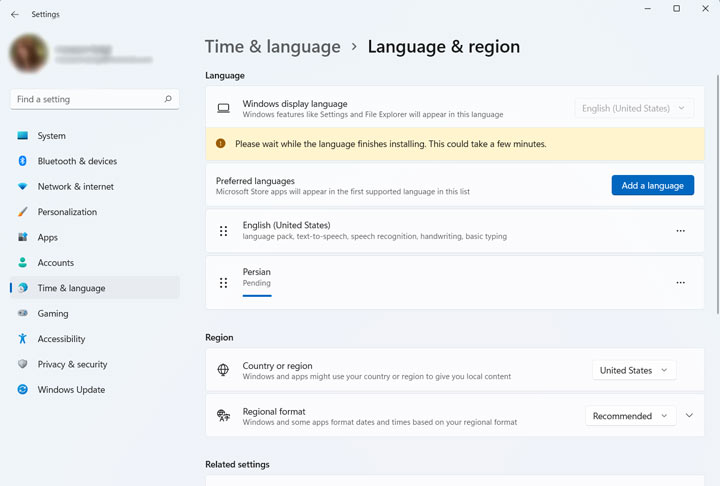720x486 pixels.
Task: Click the Accounts person icon
Action: point(22,262)
